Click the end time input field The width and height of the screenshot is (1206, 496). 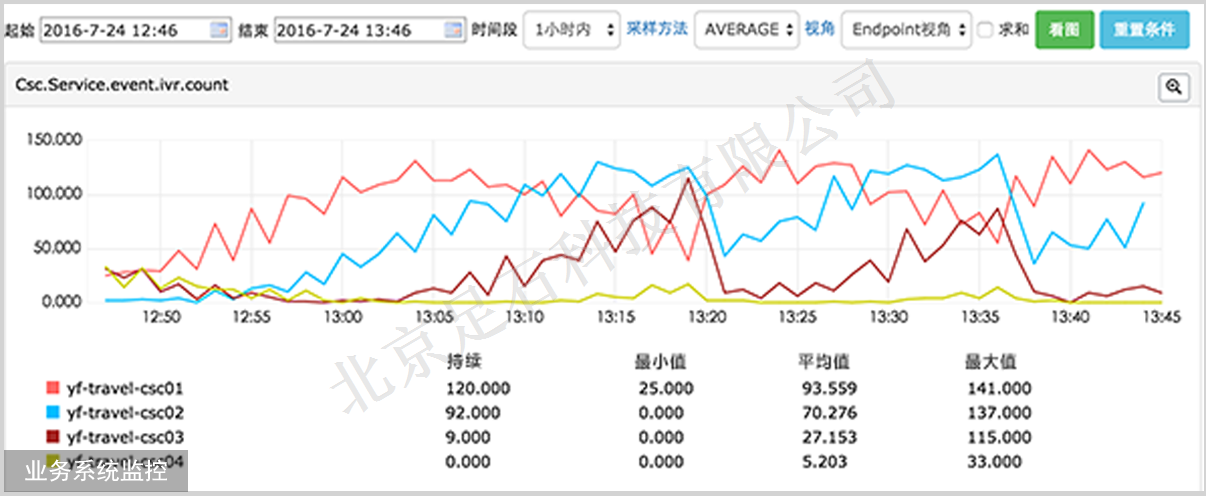[x=356, y=30]
